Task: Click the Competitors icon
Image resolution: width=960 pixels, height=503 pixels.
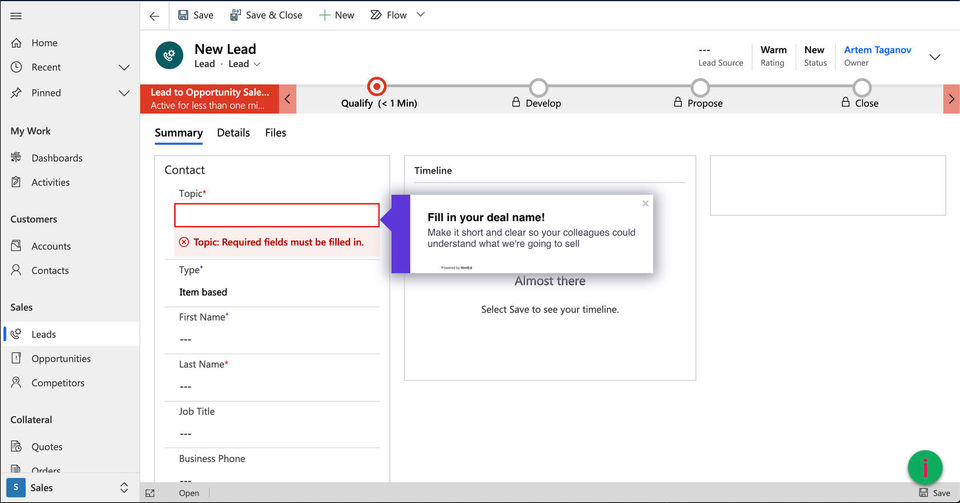Action: [x=17, y=382]
